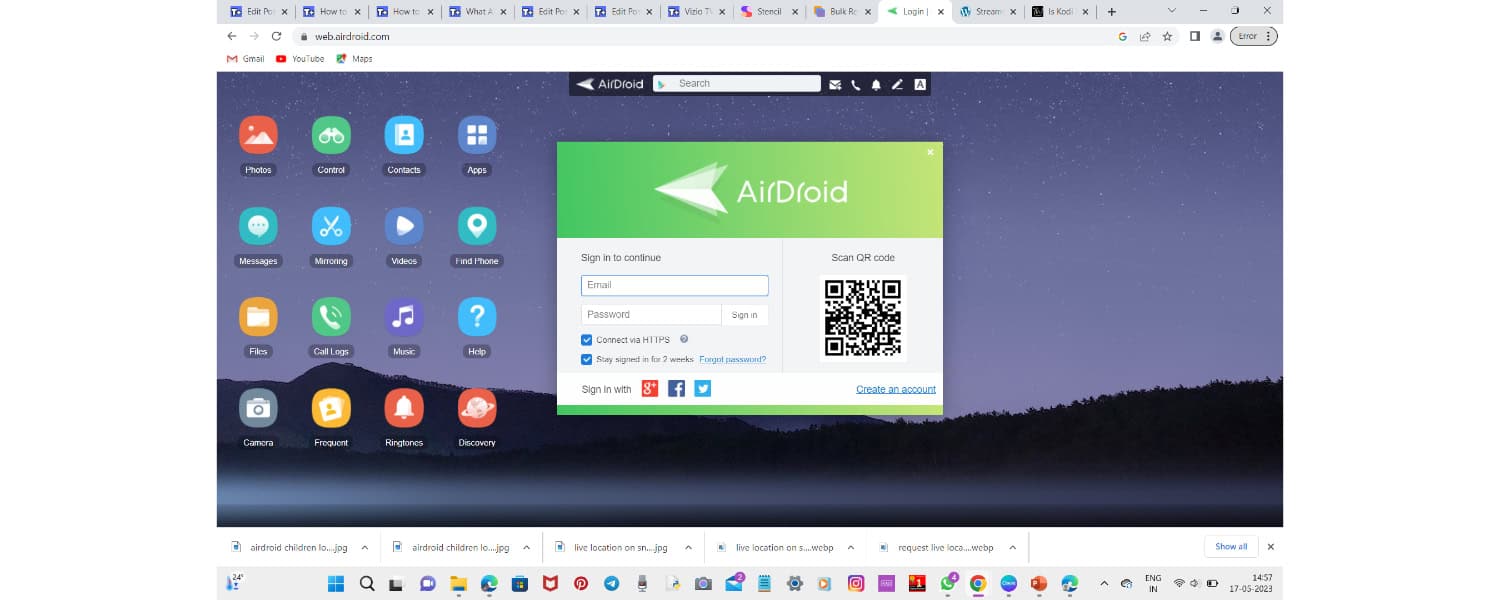Open the Files folder icon

[258, 317]
